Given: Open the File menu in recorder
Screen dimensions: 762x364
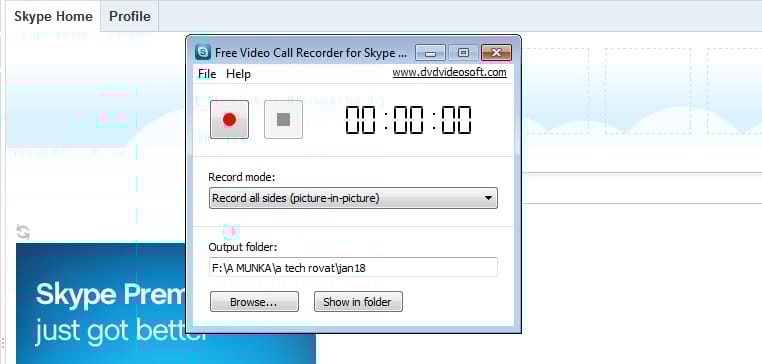Looking at the screenshot, I should tap(207, 74).
